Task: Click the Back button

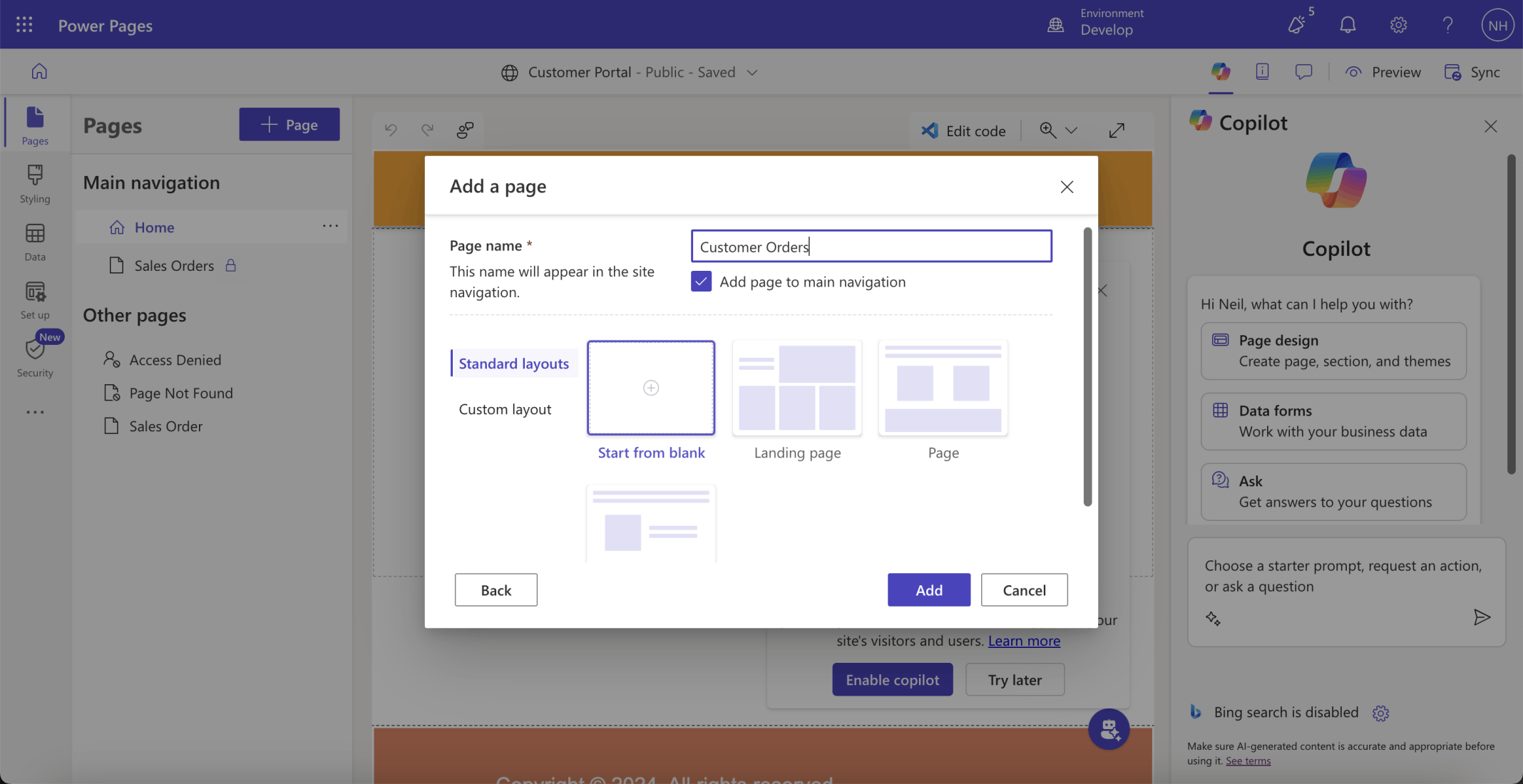Action: [x=496, y=590]
